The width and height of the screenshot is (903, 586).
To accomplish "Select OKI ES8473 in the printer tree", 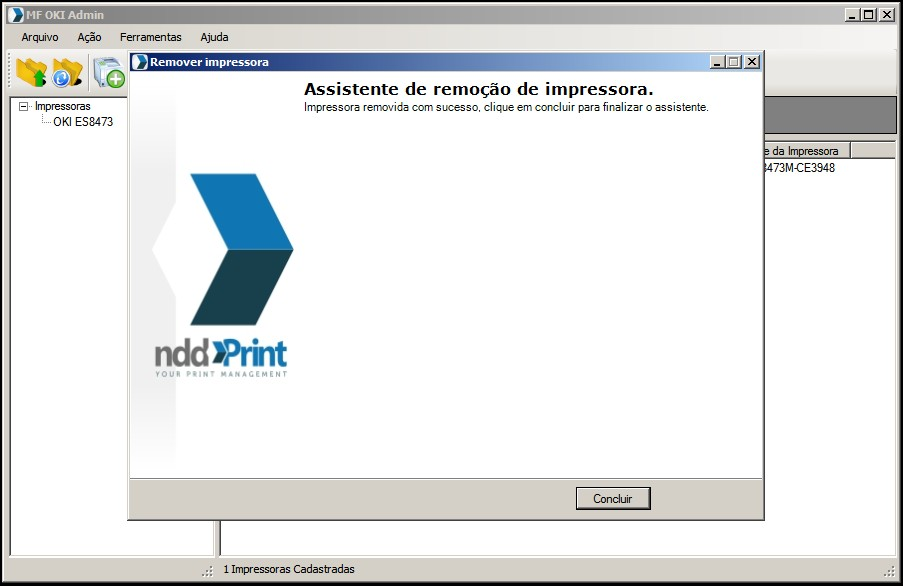I will coord(83,122).
